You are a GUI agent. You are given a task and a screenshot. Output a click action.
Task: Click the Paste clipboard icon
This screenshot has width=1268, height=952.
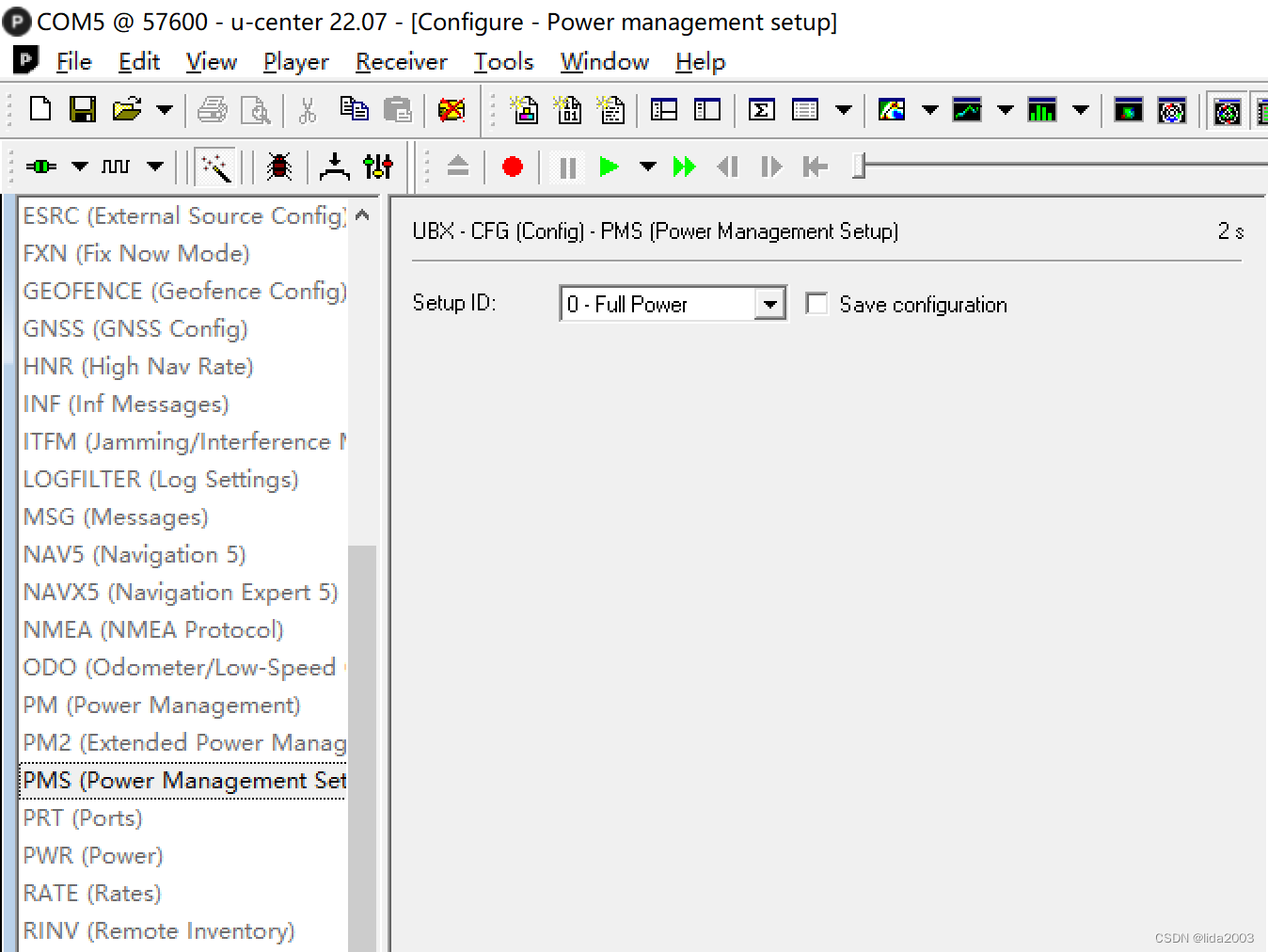coord(398,110)
